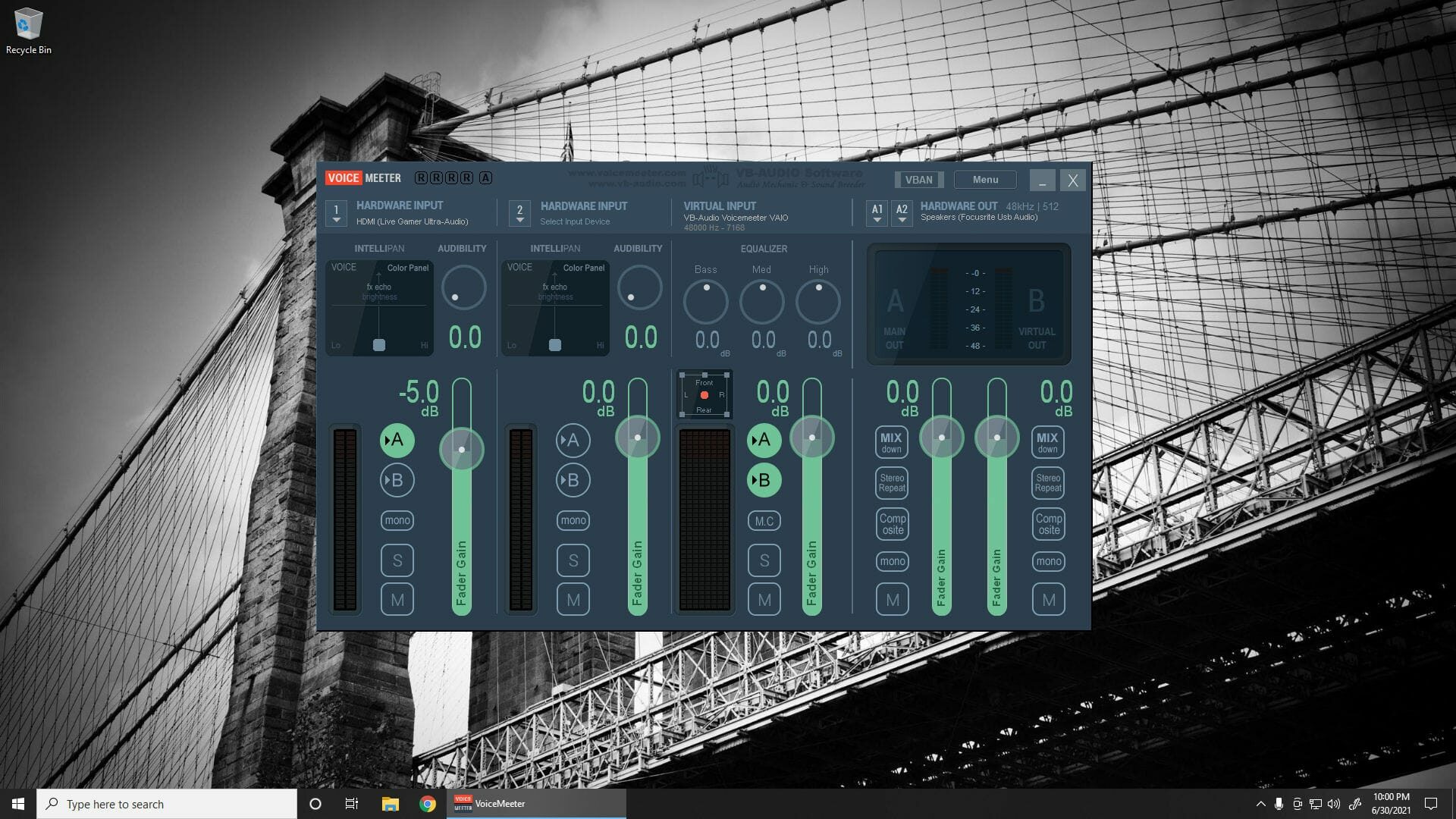Click the volume speaker tray icon

click(1334, 804)
